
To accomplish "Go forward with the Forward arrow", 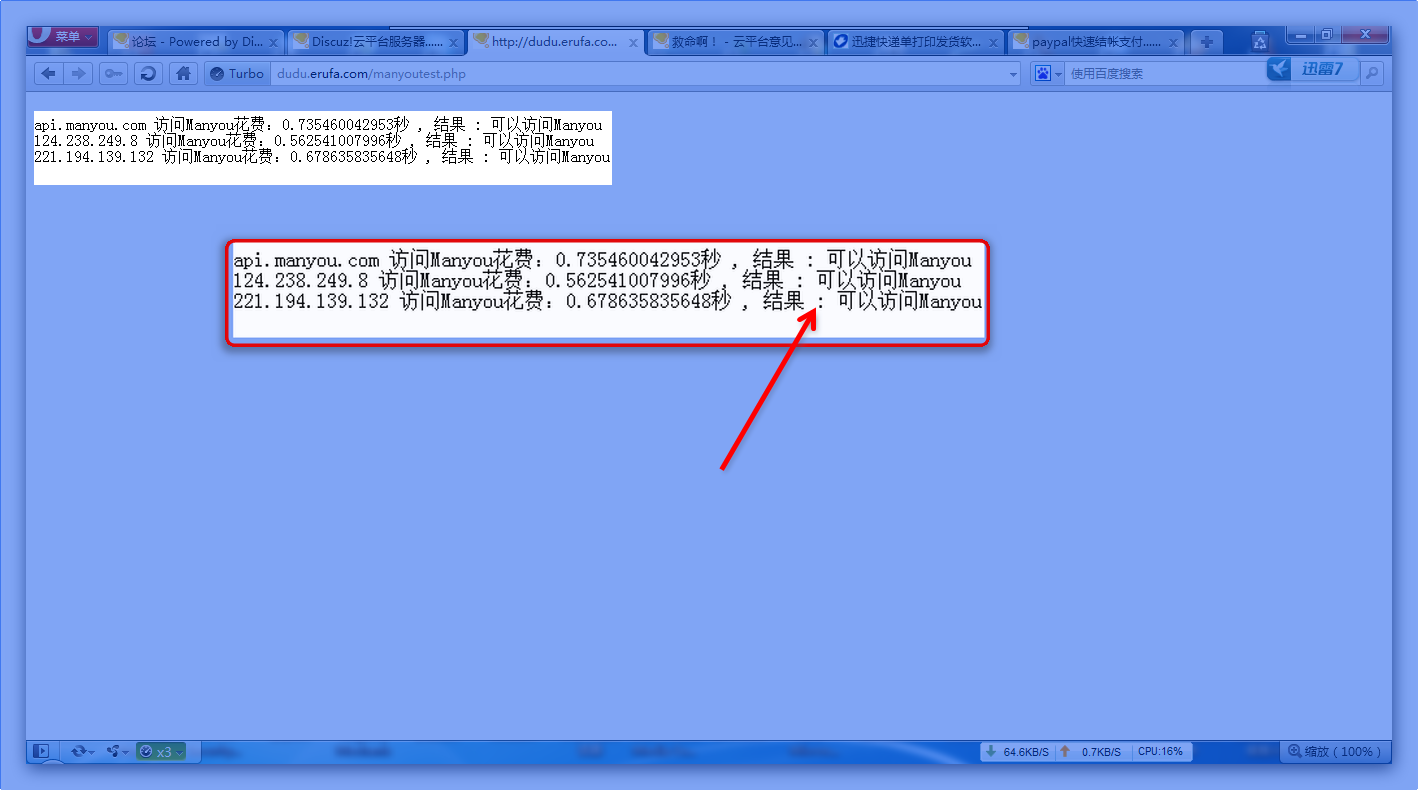I will coord(80,73).
